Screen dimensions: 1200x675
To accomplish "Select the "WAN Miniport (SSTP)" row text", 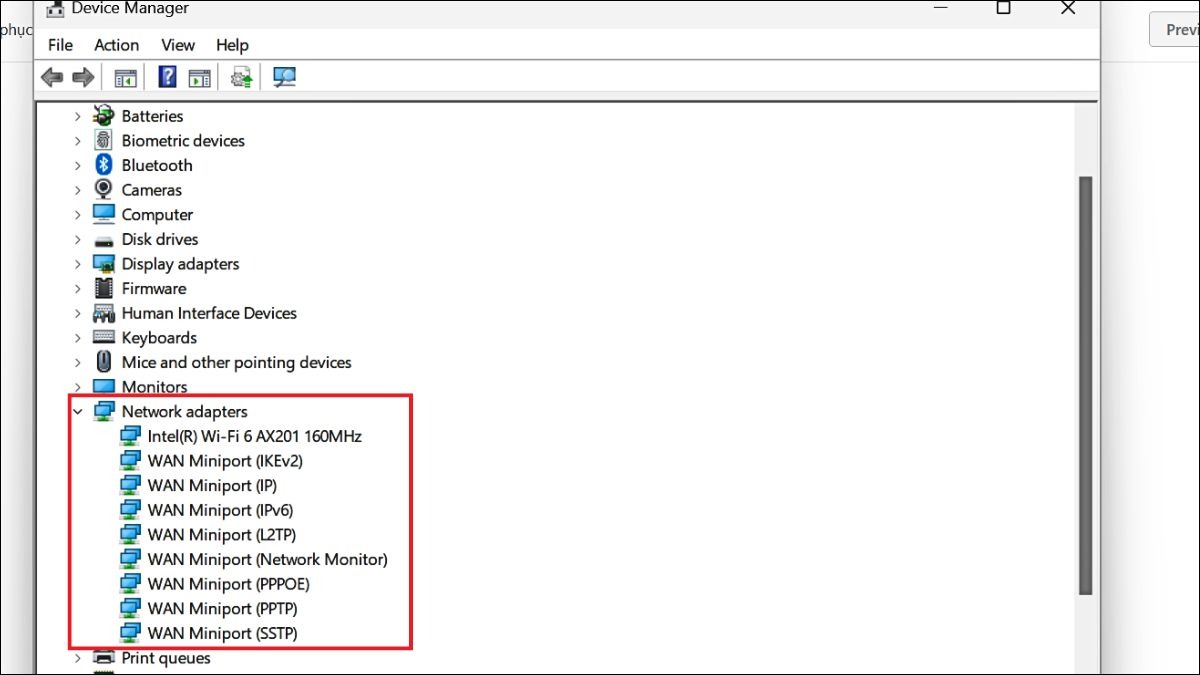I will pyautogui.click(x=223, y=633).
